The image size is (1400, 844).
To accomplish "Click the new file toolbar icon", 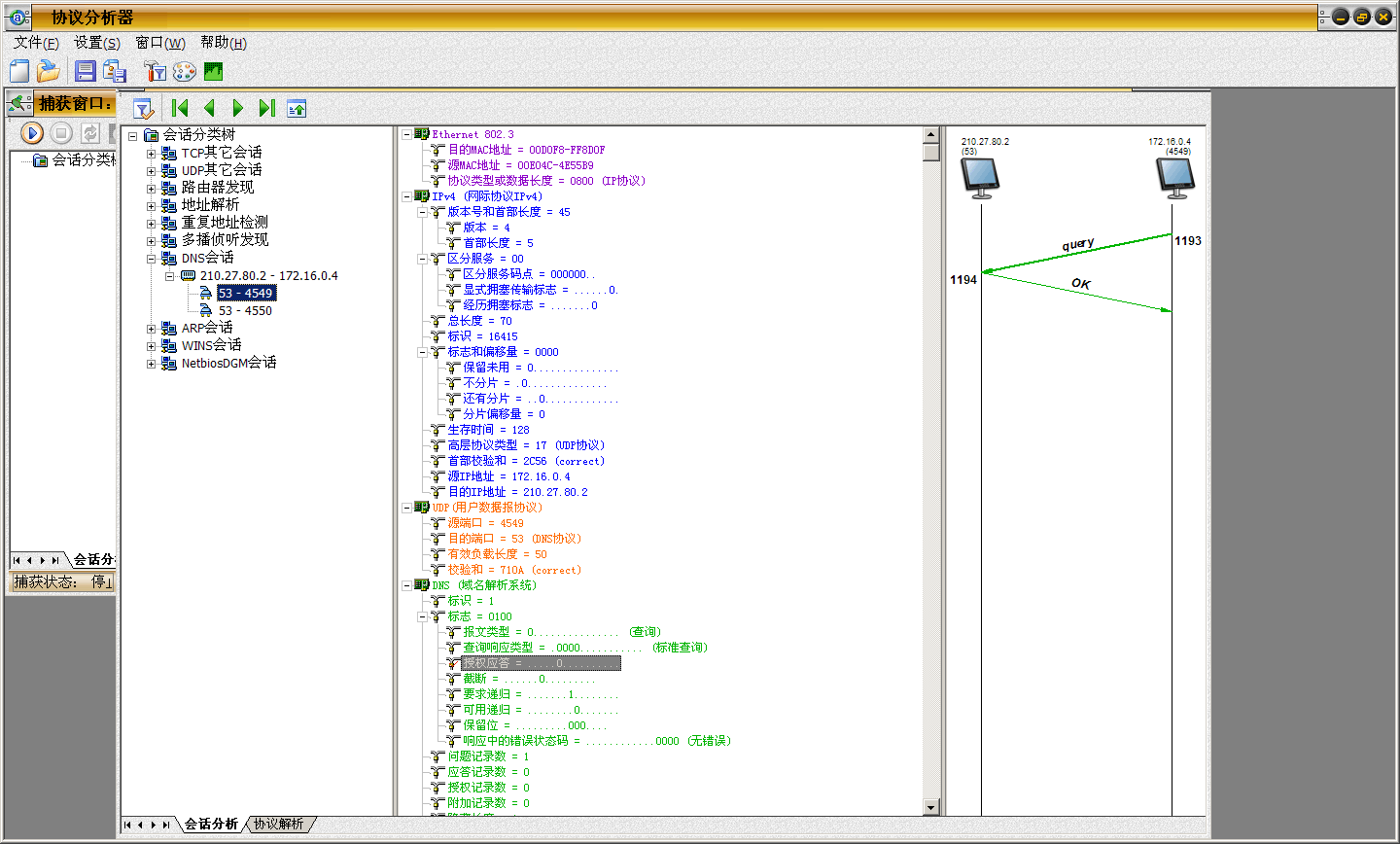I will pos(19,71).
